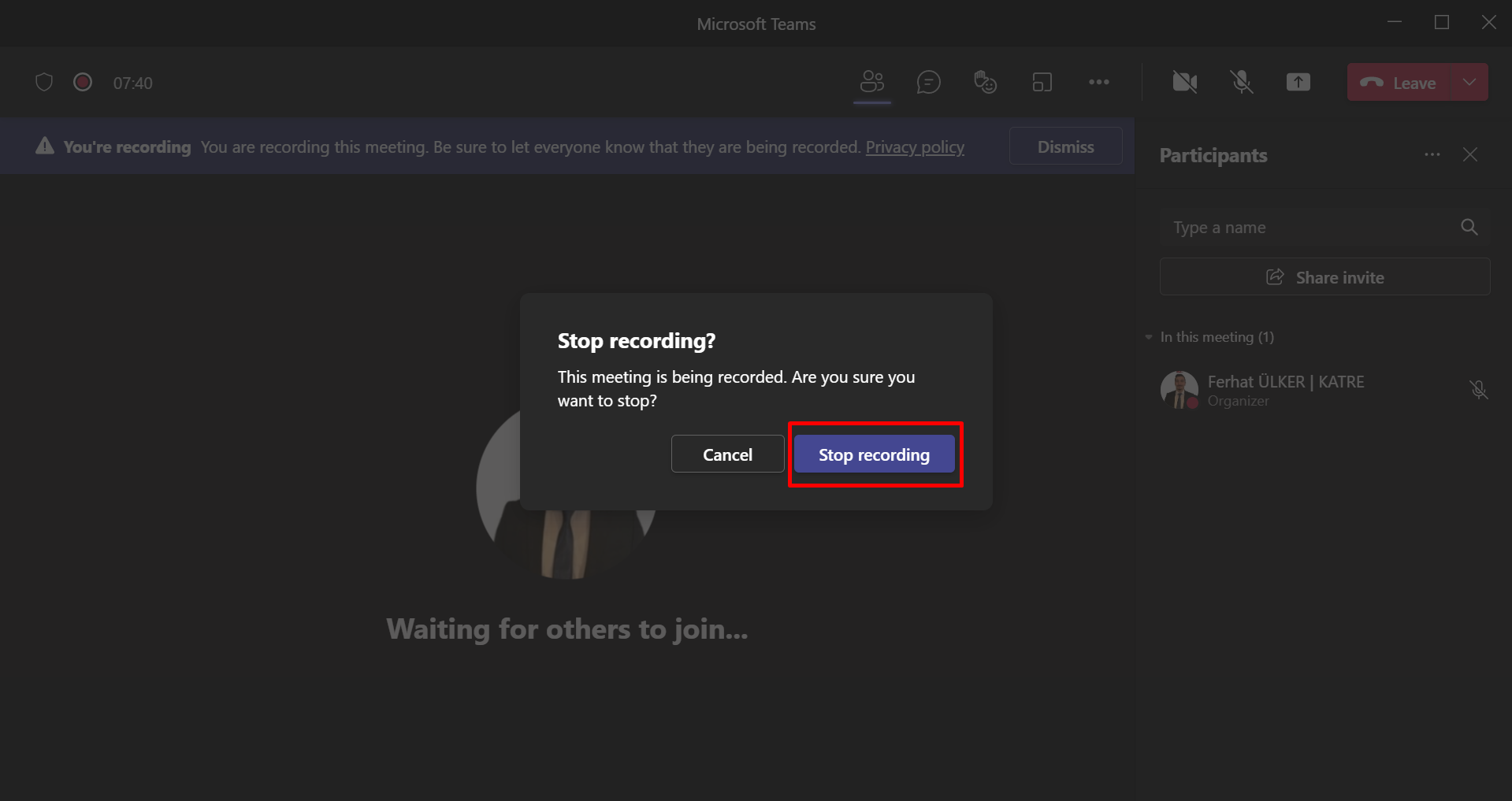Click the shield security icon

pyautogui.click(x=44, y=82)
